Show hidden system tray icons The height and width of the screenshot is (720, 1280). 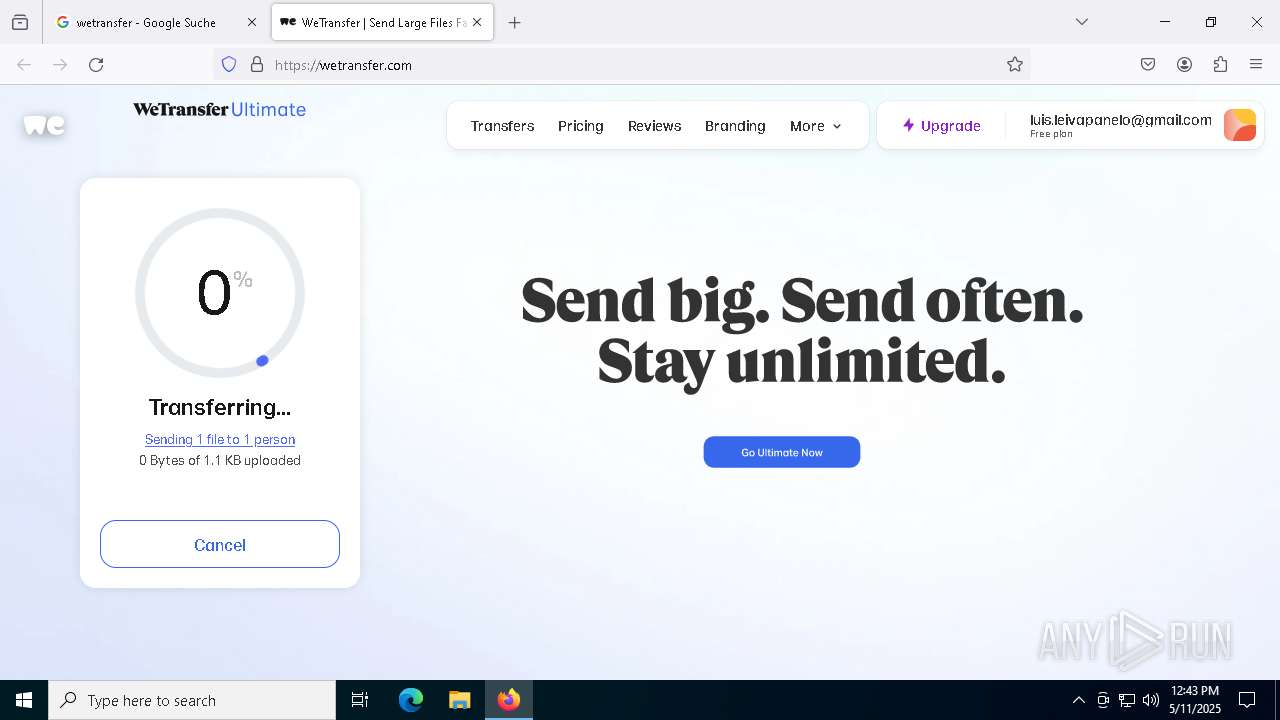point(1079,700)
